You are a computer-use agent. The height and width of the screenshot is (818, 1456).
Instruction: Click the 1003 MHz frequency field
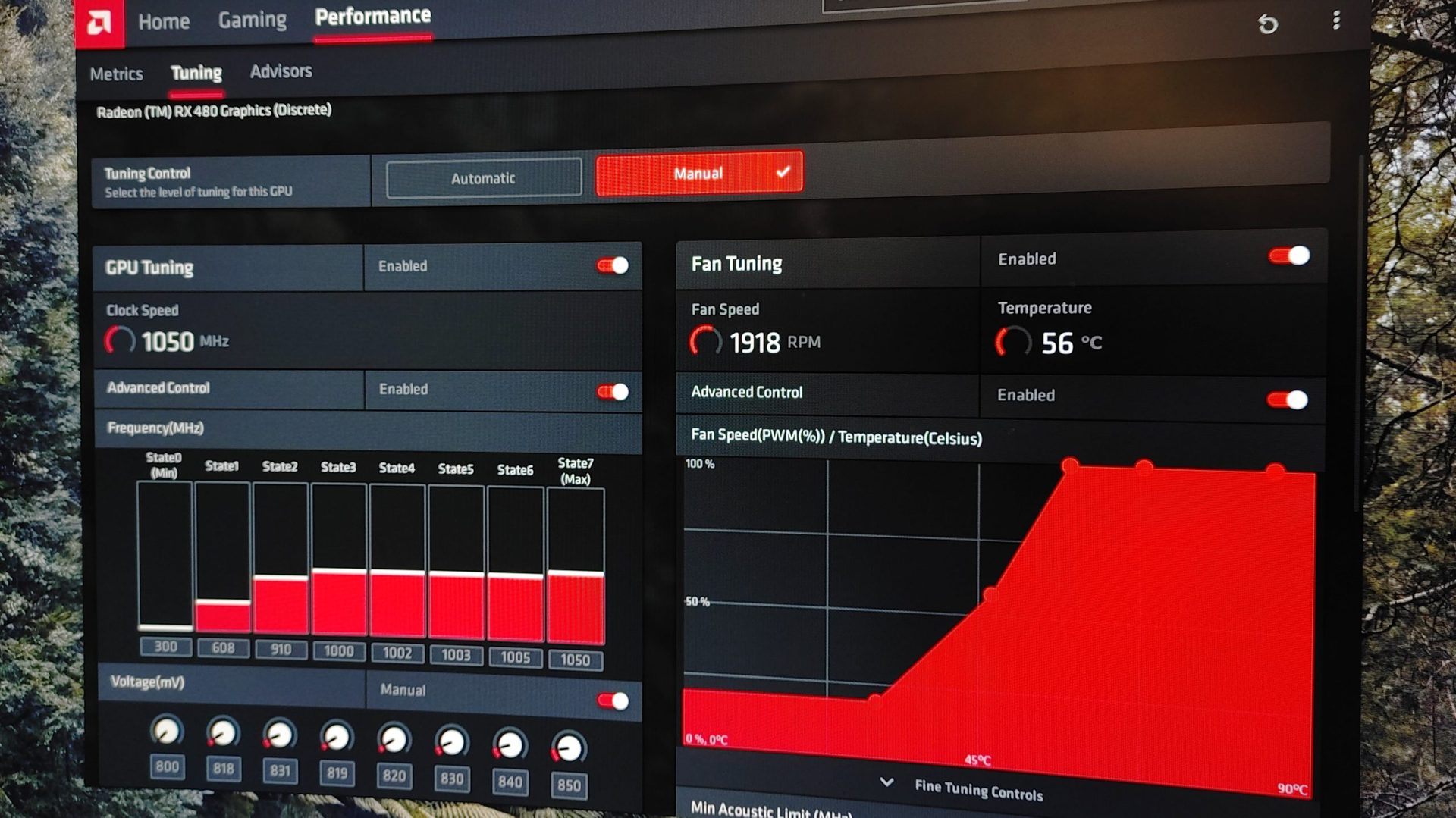pos(456,655)
